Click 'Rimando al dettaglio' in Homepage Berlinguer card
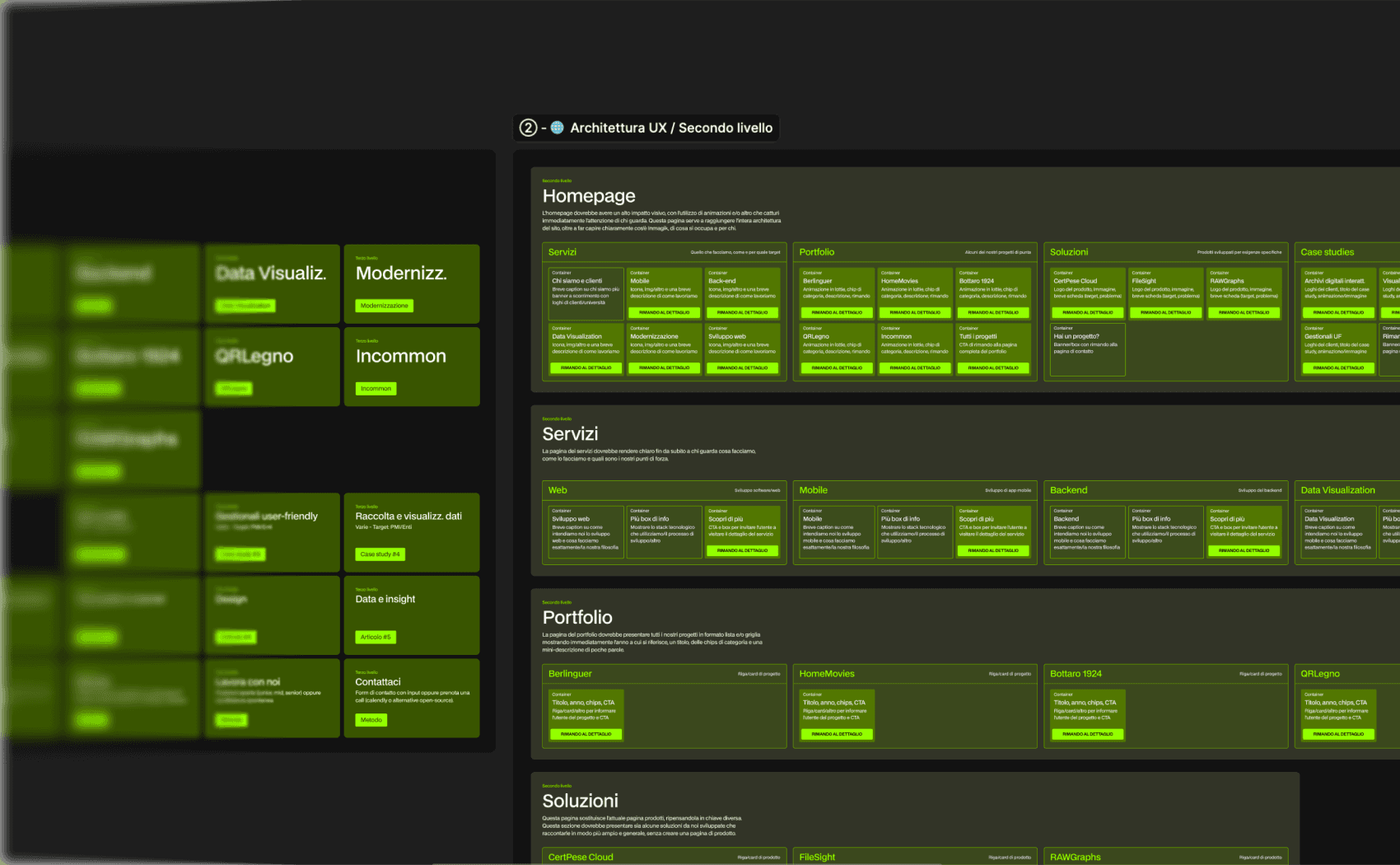 point(838,313)
